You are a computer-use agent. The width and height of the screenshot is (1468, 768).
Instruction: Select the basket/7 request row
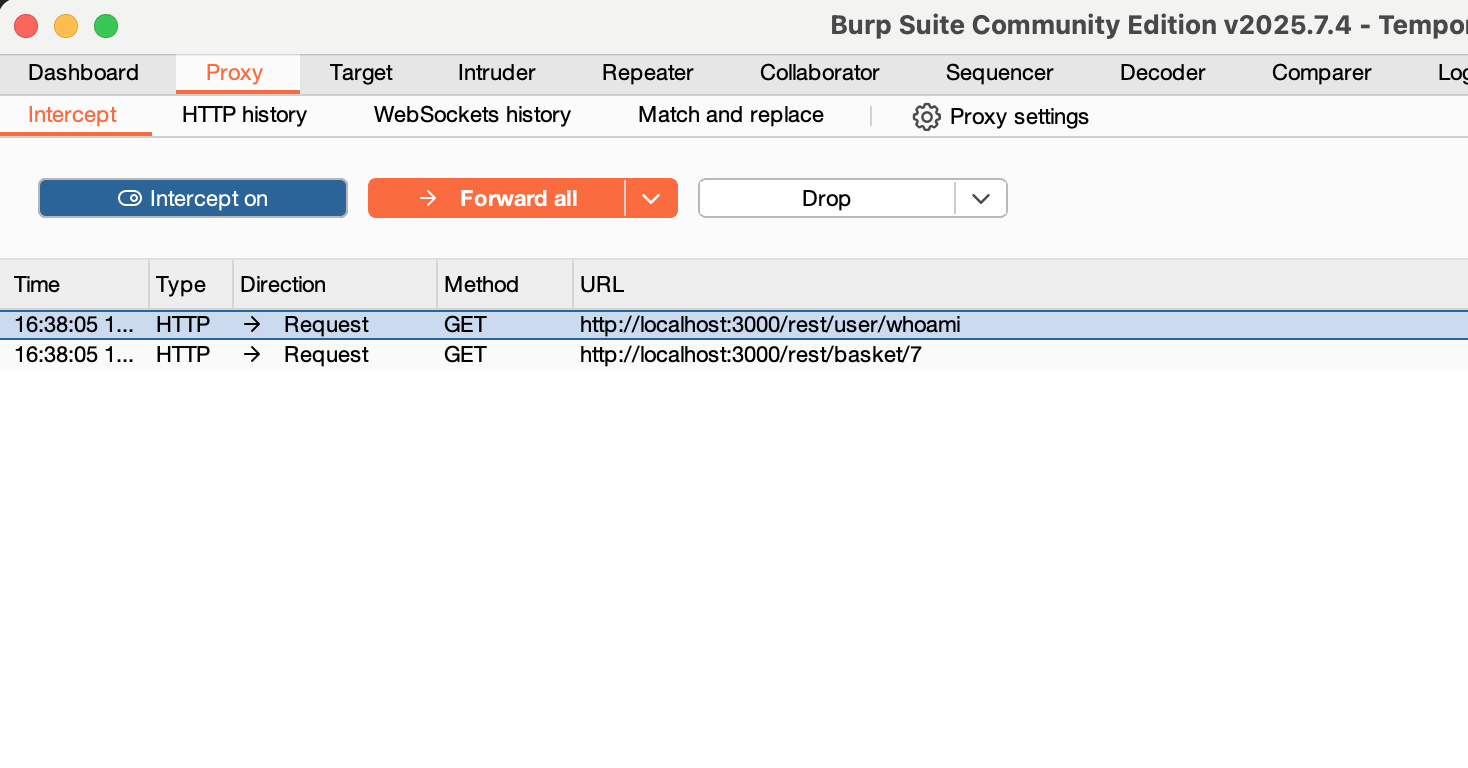(750, 355)
